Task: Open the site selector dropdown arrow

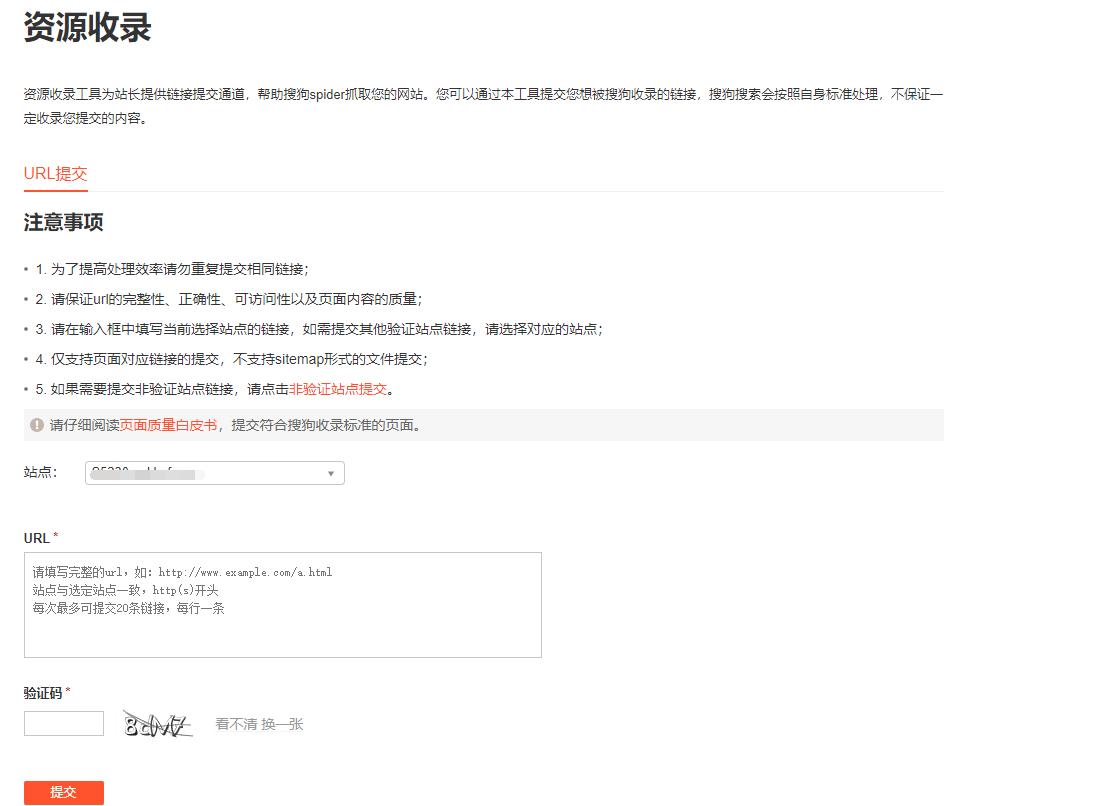Action: (330, 473)
